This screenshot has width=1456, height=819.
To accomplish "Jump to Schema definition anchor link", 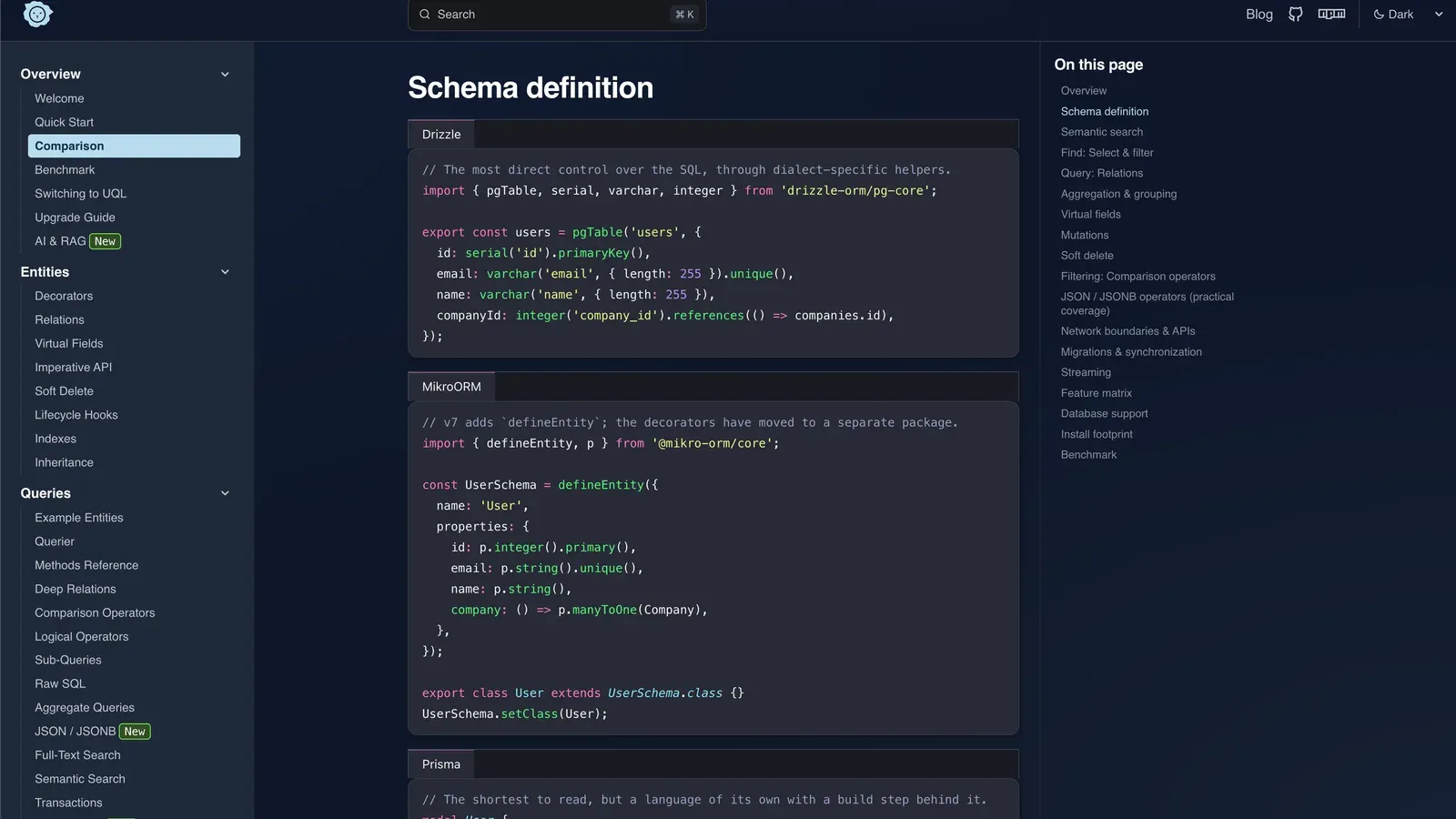I will click(x=1104, y=112).
